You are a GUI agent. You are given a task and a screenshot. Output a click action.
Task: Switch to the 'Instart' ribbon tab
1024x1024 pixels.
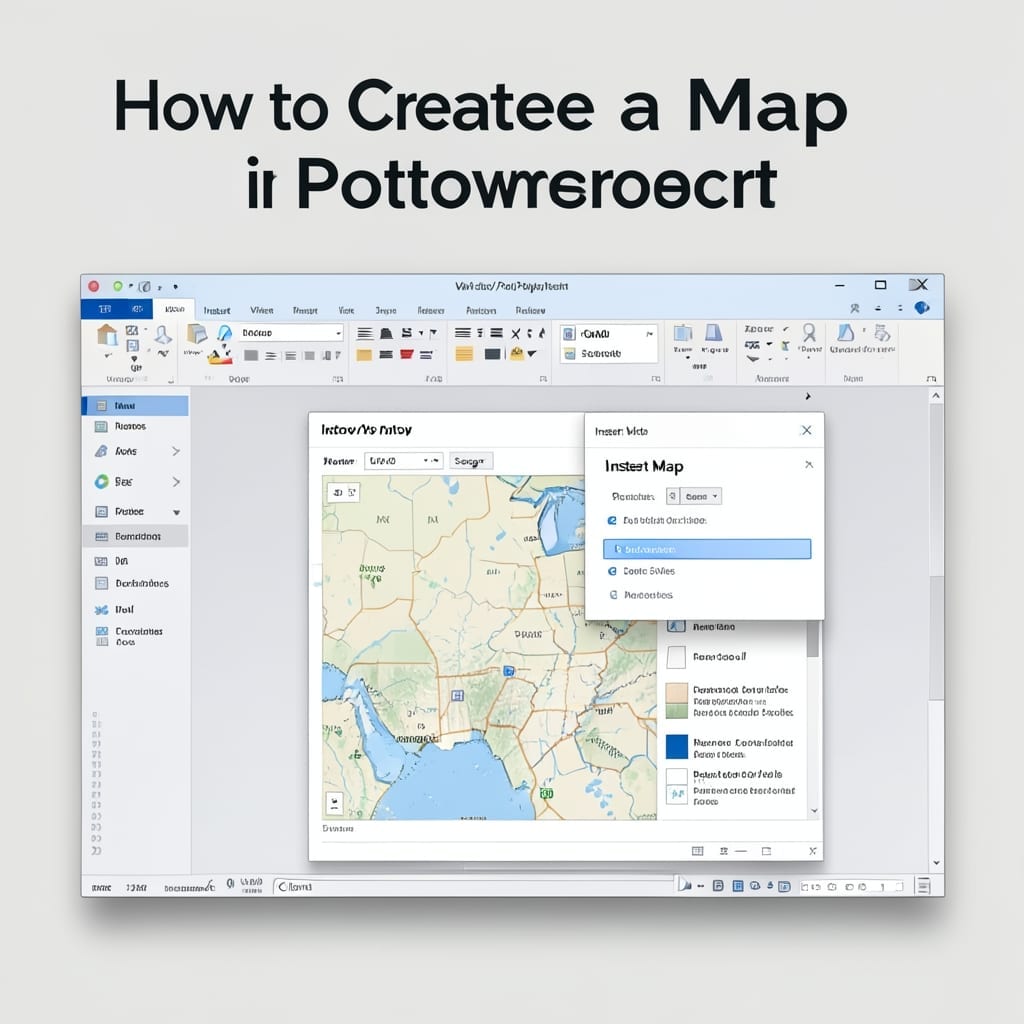(x=217, y=311)
